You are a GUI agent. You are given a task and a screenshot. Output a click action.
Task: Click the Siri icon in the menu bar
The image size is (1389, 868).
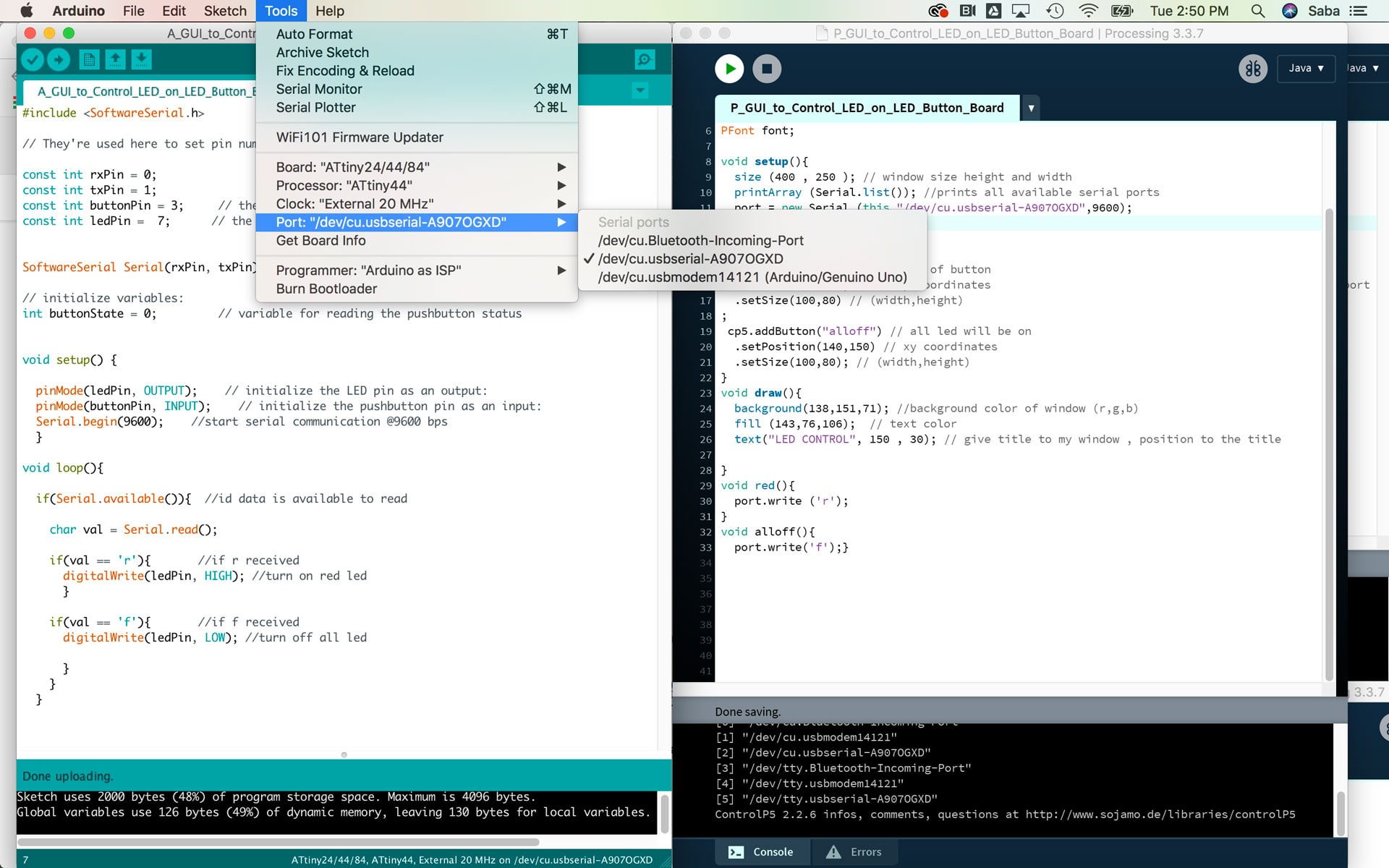tap(1290, 11)
